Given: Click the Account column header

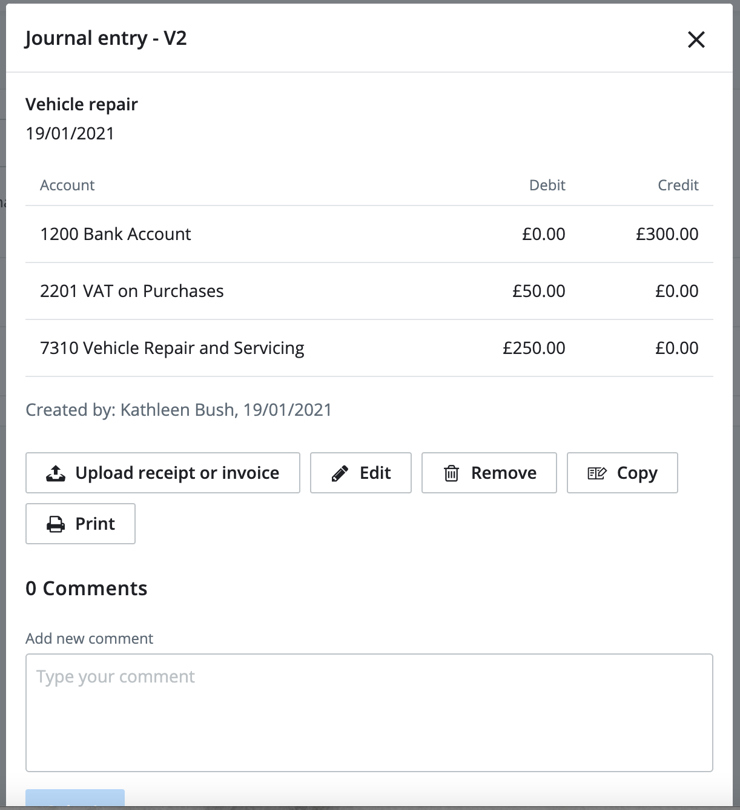Looking at the screenshot, I should [x=67, y=185].
